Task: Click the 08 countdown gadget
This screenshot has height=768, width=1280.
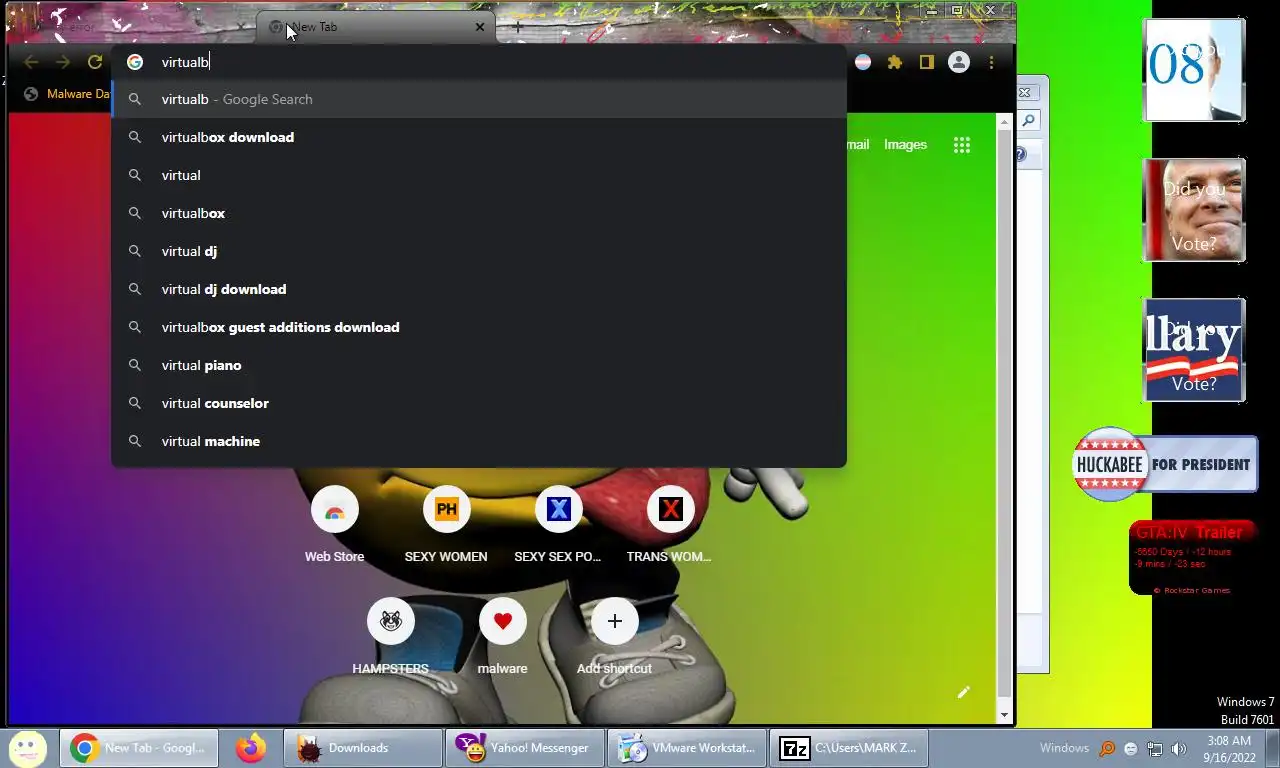Action: (x=1194, y=70)
